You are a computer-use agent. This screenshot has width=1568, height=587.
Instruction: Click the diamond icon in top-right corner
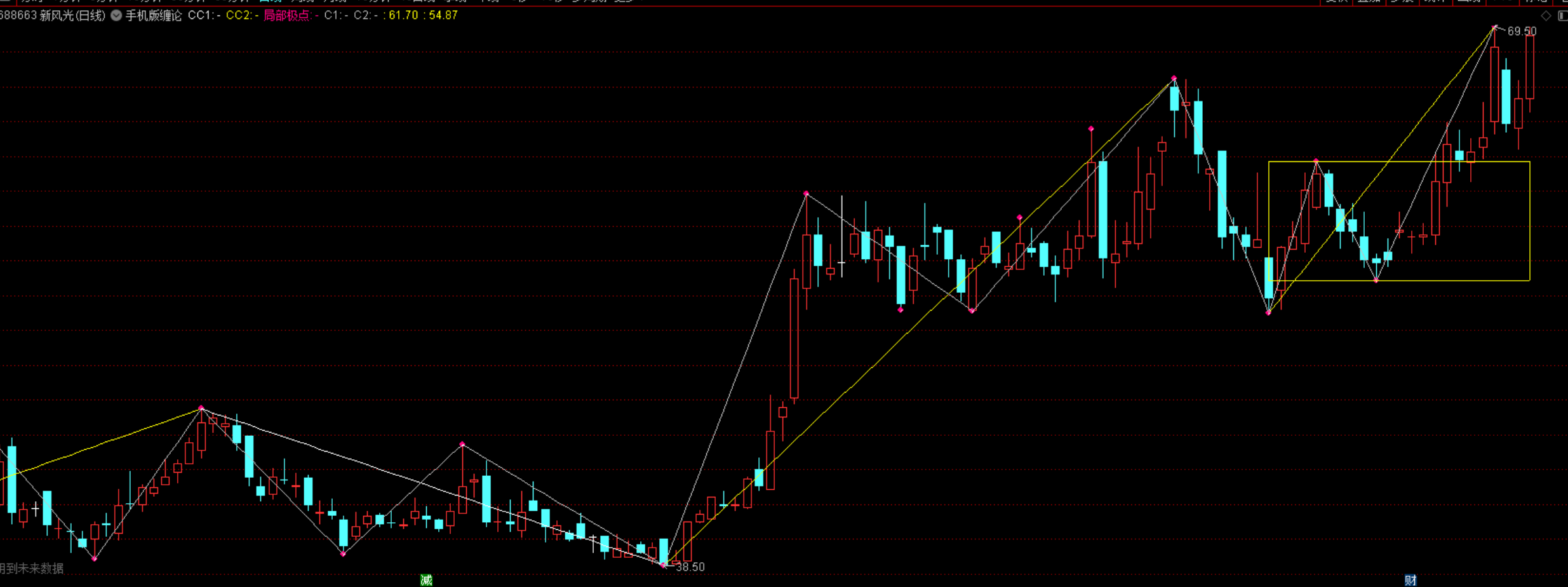pos(1546,16)
